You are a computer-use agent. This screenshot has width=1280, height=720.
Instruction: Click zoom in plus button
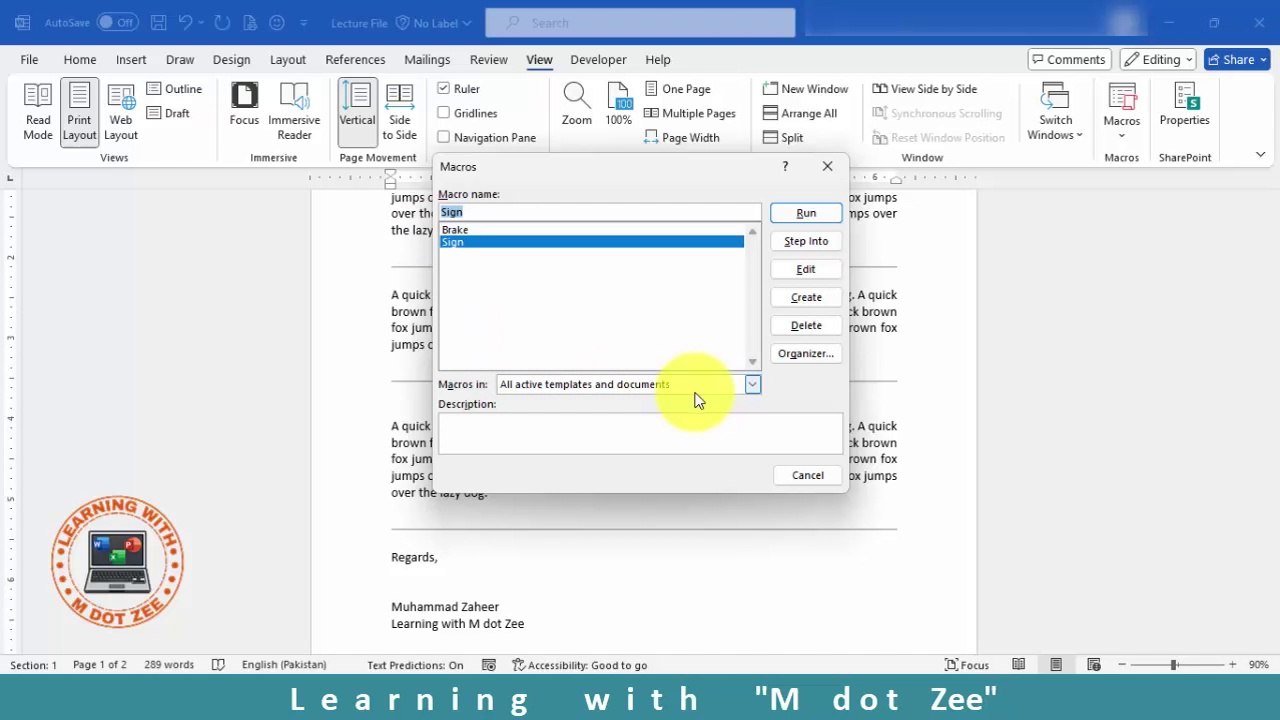point(1232,665)
